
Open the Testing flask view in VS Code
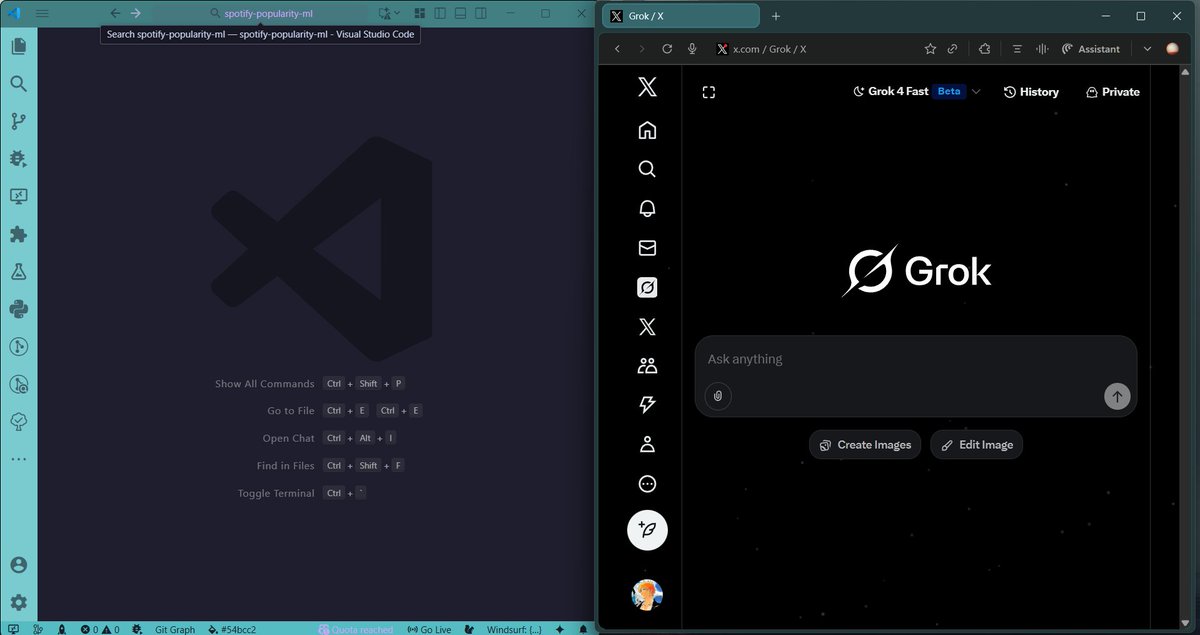coord(18,271)
